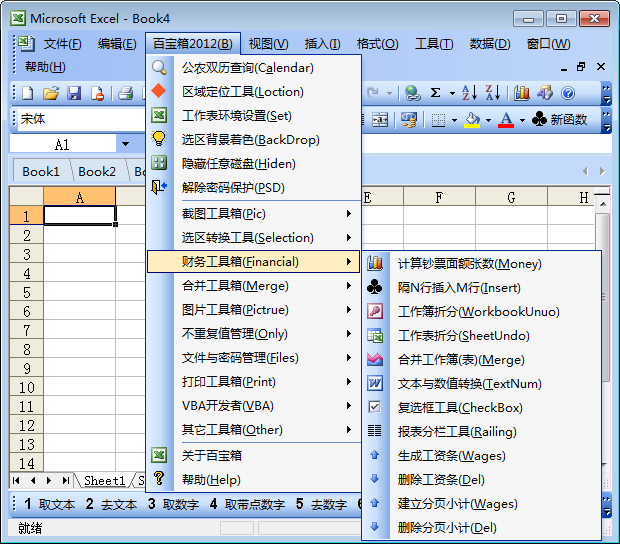Click 隔N行插入M行(Insert) submenu item
The height and width of the screenshot is (544, 620).
pos(482,288)
